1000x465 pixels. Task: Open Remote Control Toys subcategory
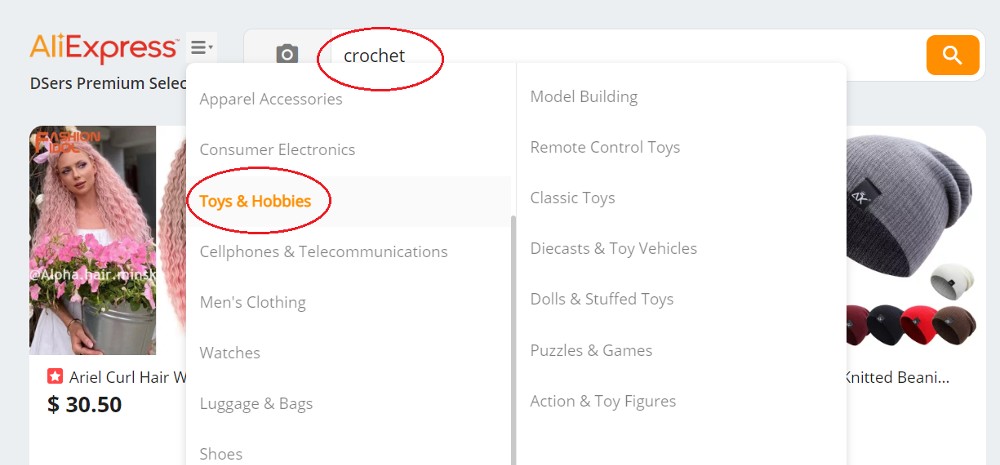(x=605, y=147)
